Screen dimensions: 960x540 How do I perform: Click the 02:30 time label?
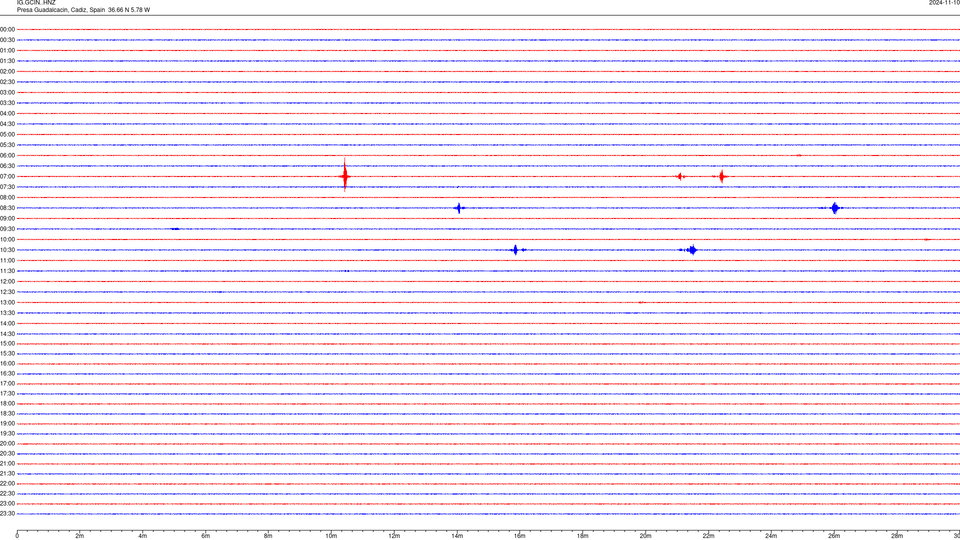7,82
